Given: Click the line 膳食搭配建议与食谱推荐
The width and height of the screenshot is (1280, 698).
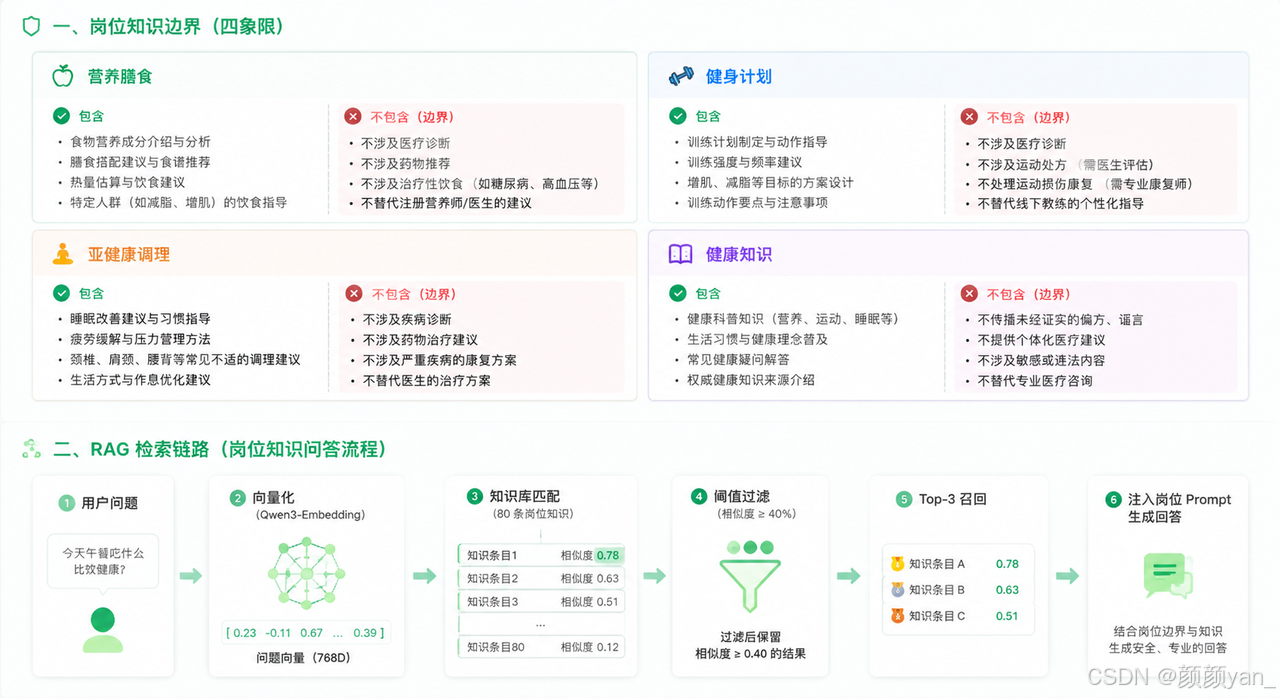Looking at the screenshot, I should (140, 162).
